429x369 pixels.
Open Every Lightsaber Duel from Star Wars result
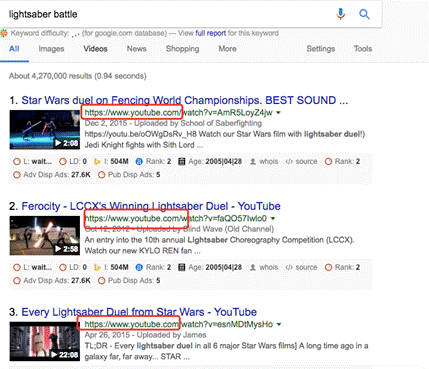point(139,312)
